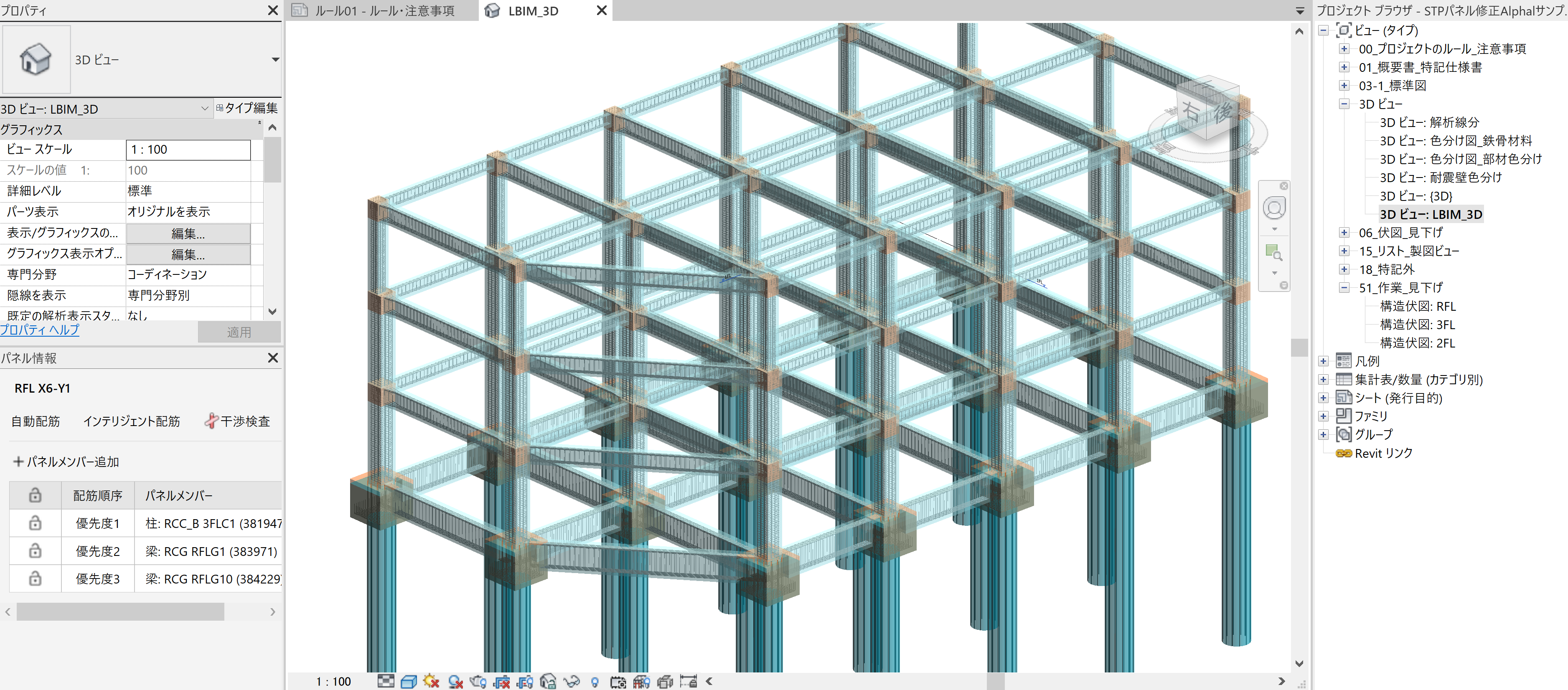1568x690 pixels.
Task: Click the Unlocked 3D View house icon
Action: coord(548,681)
